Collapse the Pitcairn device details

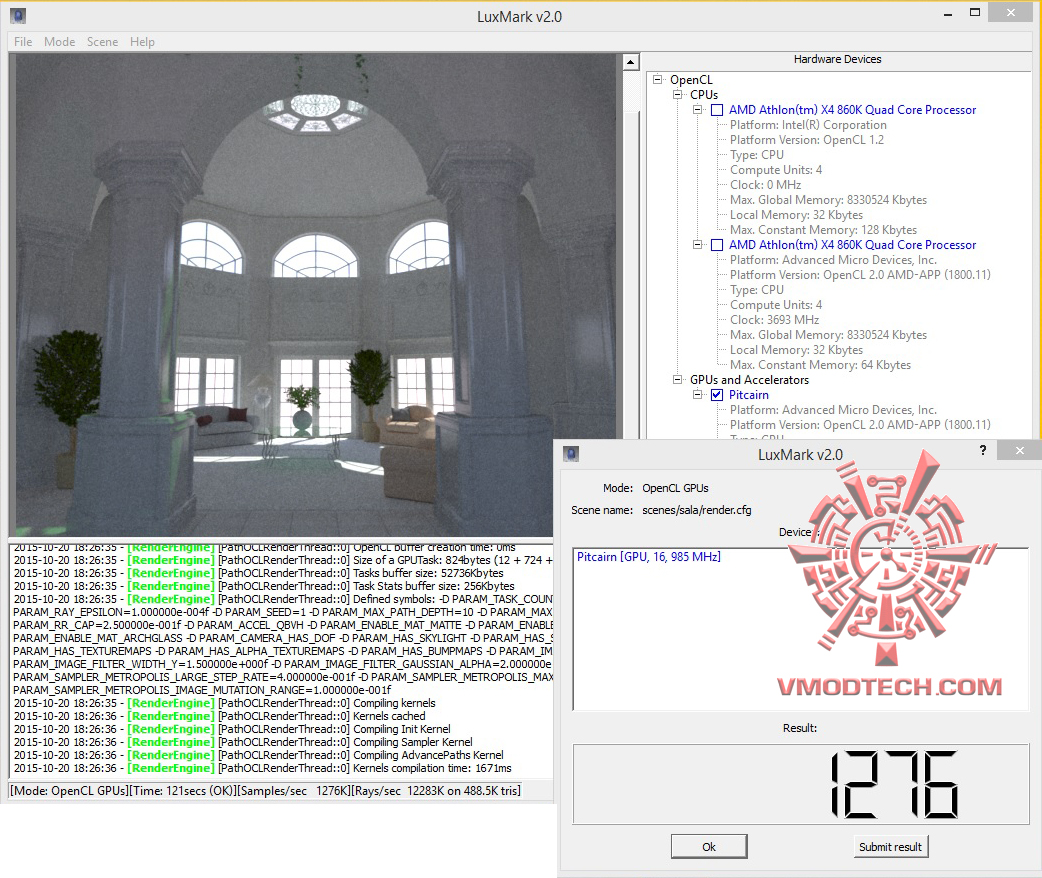click(697, 394)
